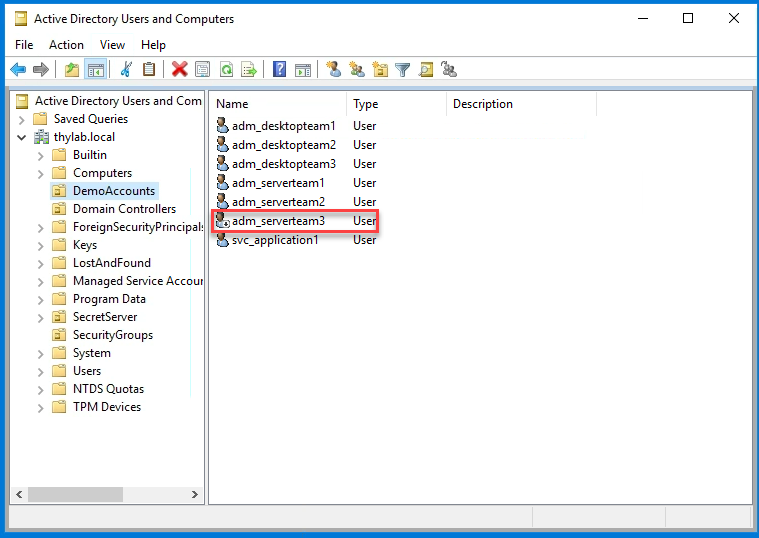The image size is (759, 538).
Task: Click the Create new group icon
Action: [357, 69]
